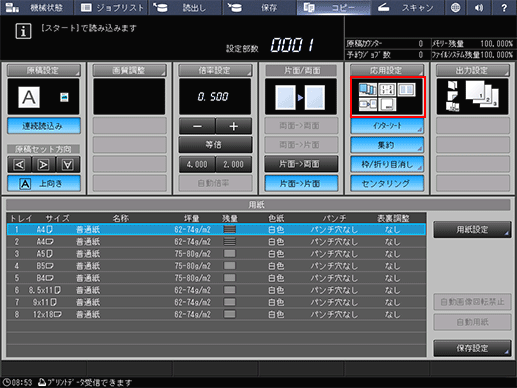Select the left-rotated original direction icon
Screen dimensions: 517x388
coord(19,165)
